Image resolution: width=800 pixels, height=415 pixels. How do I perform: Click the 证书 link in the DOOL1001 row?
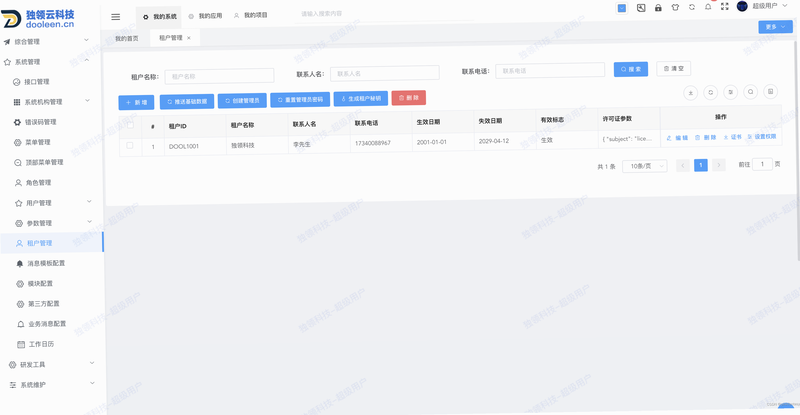coord(733,137)
